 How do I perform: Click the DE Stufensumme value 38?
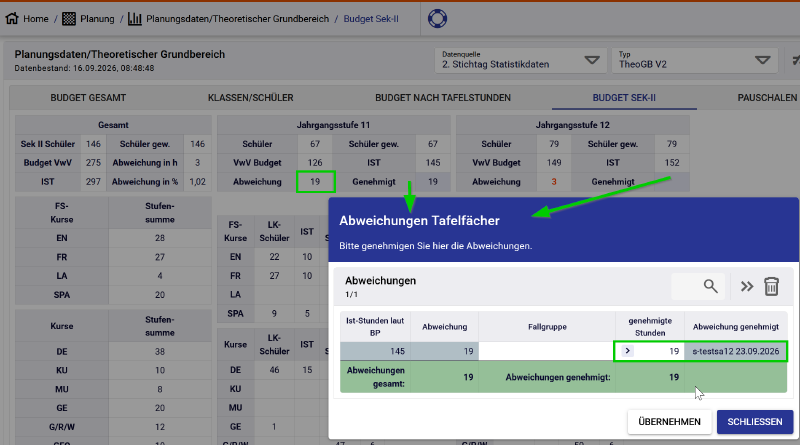click(160, 352)
